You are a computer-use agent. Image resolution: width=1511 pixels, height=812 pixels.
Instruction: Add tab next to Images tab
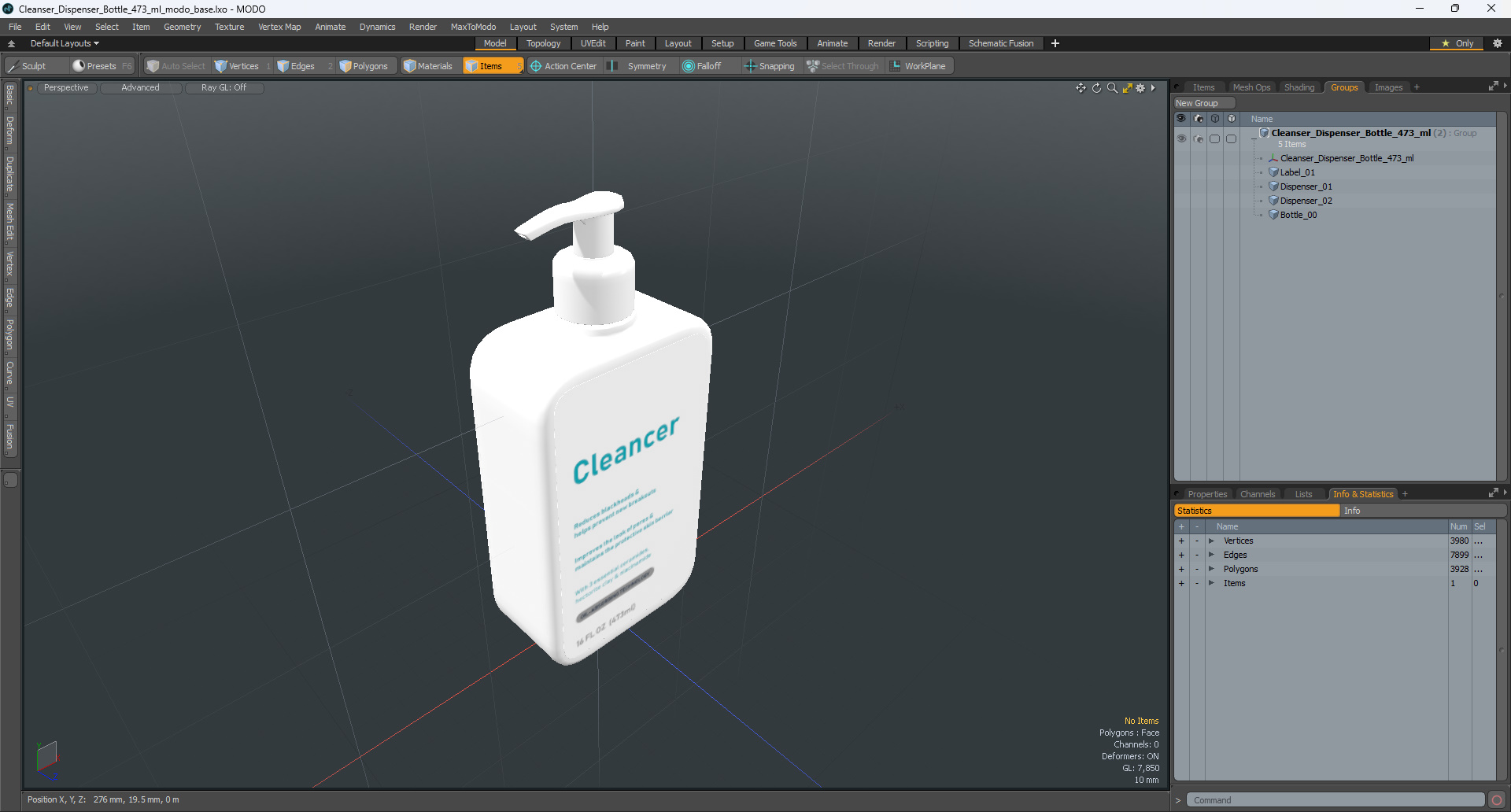[1417, 87]
